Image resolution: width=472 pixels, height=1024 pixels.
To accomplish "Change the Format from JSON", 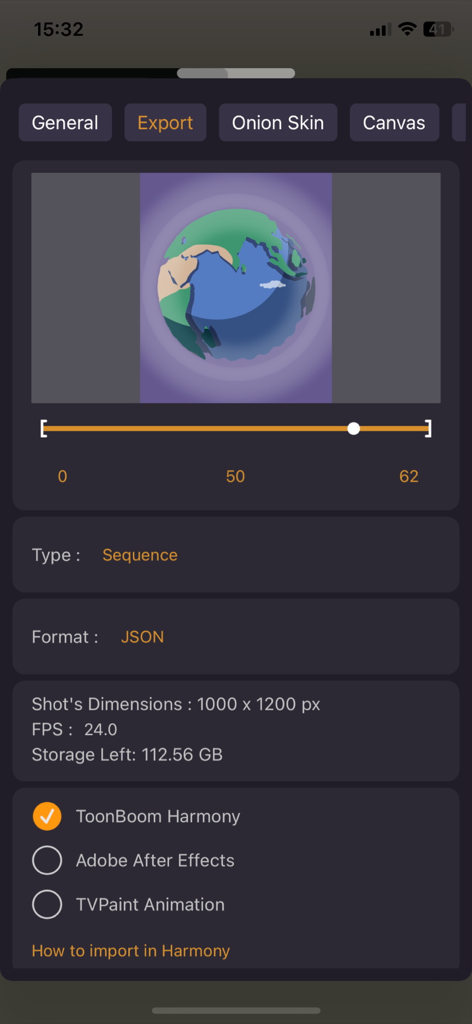I will pyautogui.click(x=142, y=637).
